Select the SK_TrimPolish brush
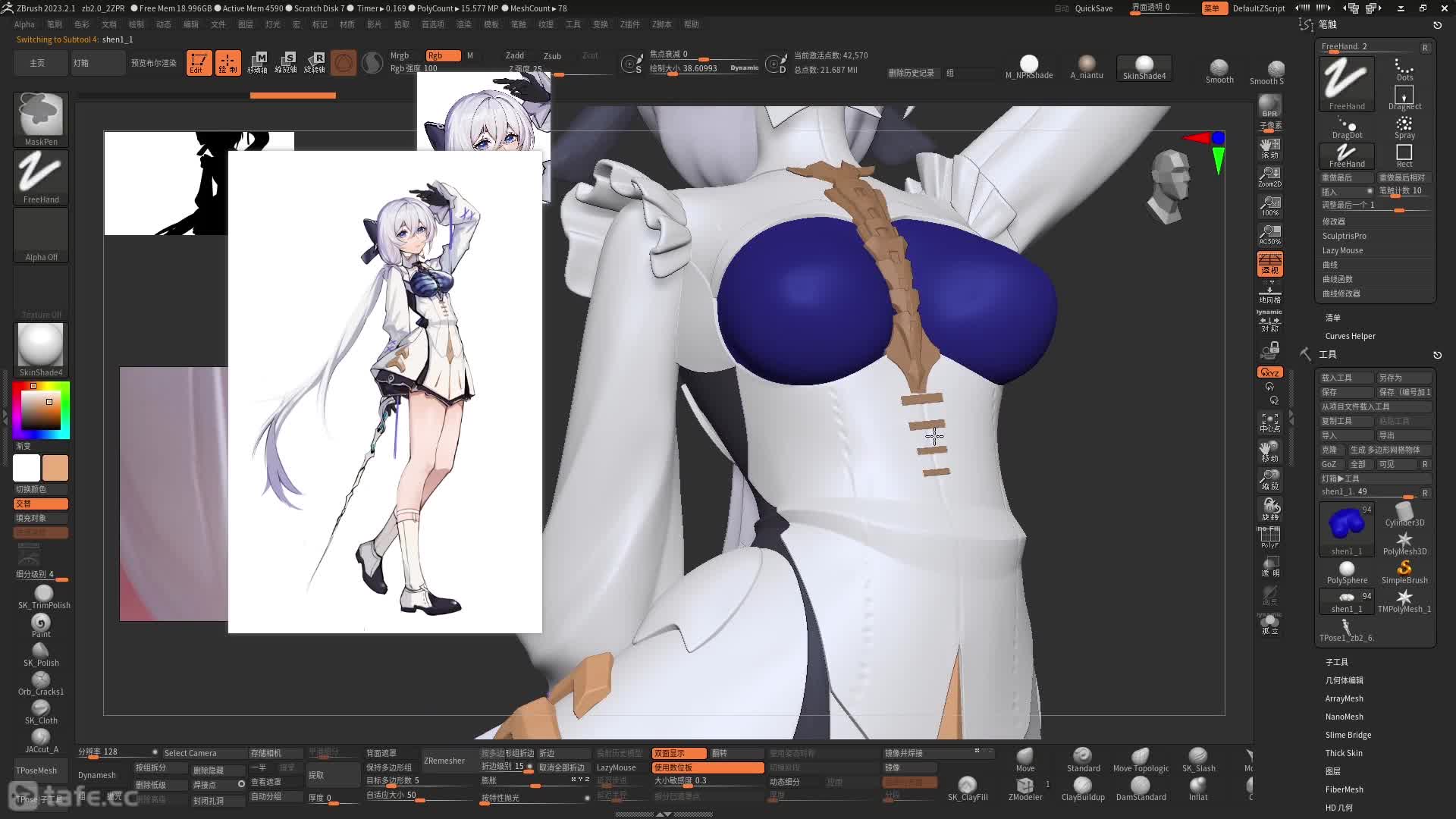Image resolution: width=1456 pixels, height=819 pixels. [x=44, y=597]
